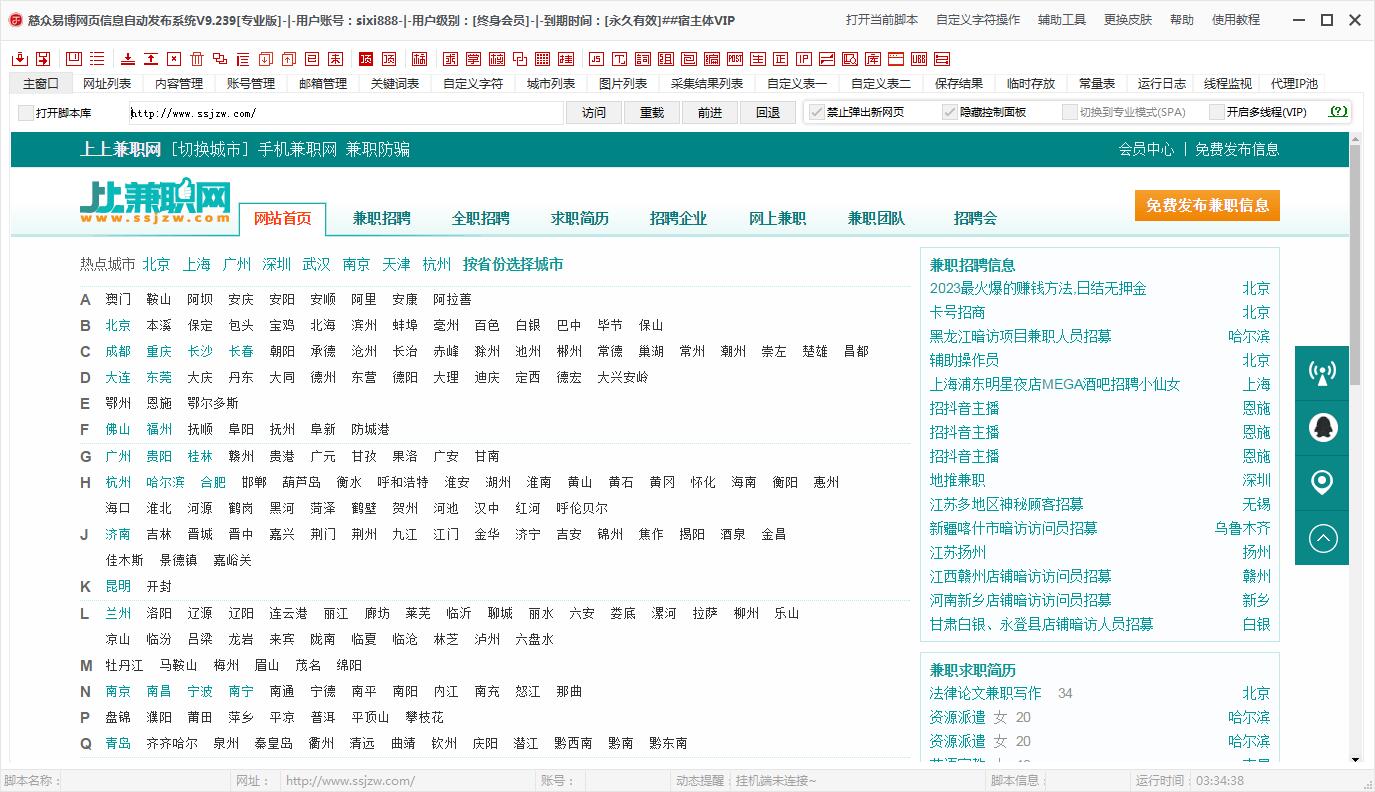Click the 編 edit toolbar icon
1375x792 pixels.
(x=712, y=59)
